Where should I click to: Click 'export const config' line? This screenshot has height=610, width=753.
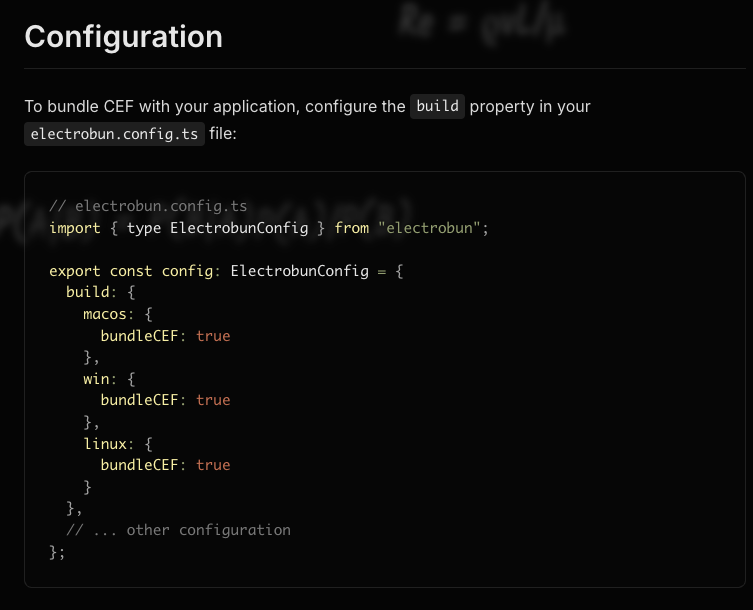pos(226,271)
